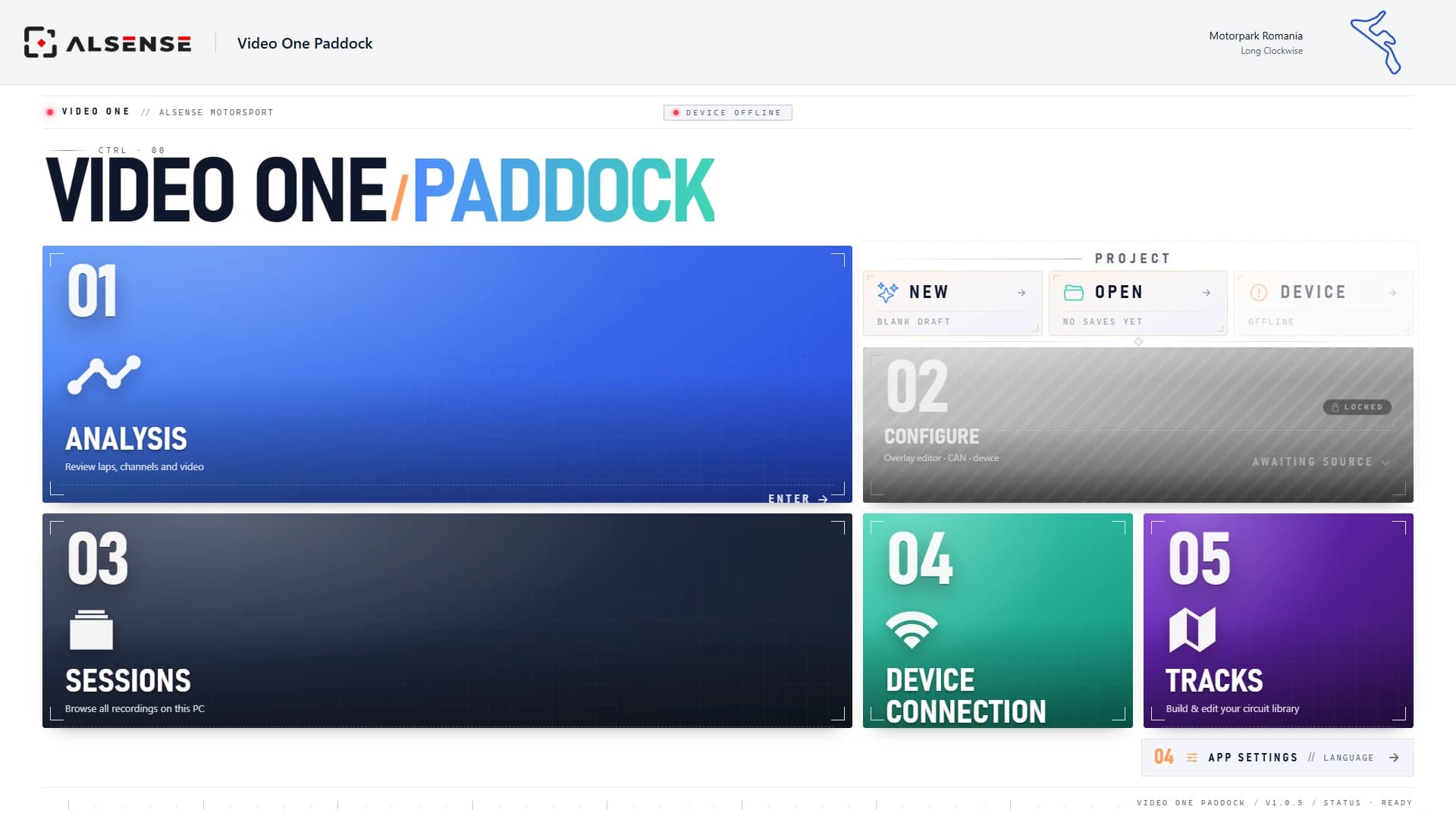The image size is (1456, 819).
Task: Click the offline Device project card
Action: tap(1323, 303)
